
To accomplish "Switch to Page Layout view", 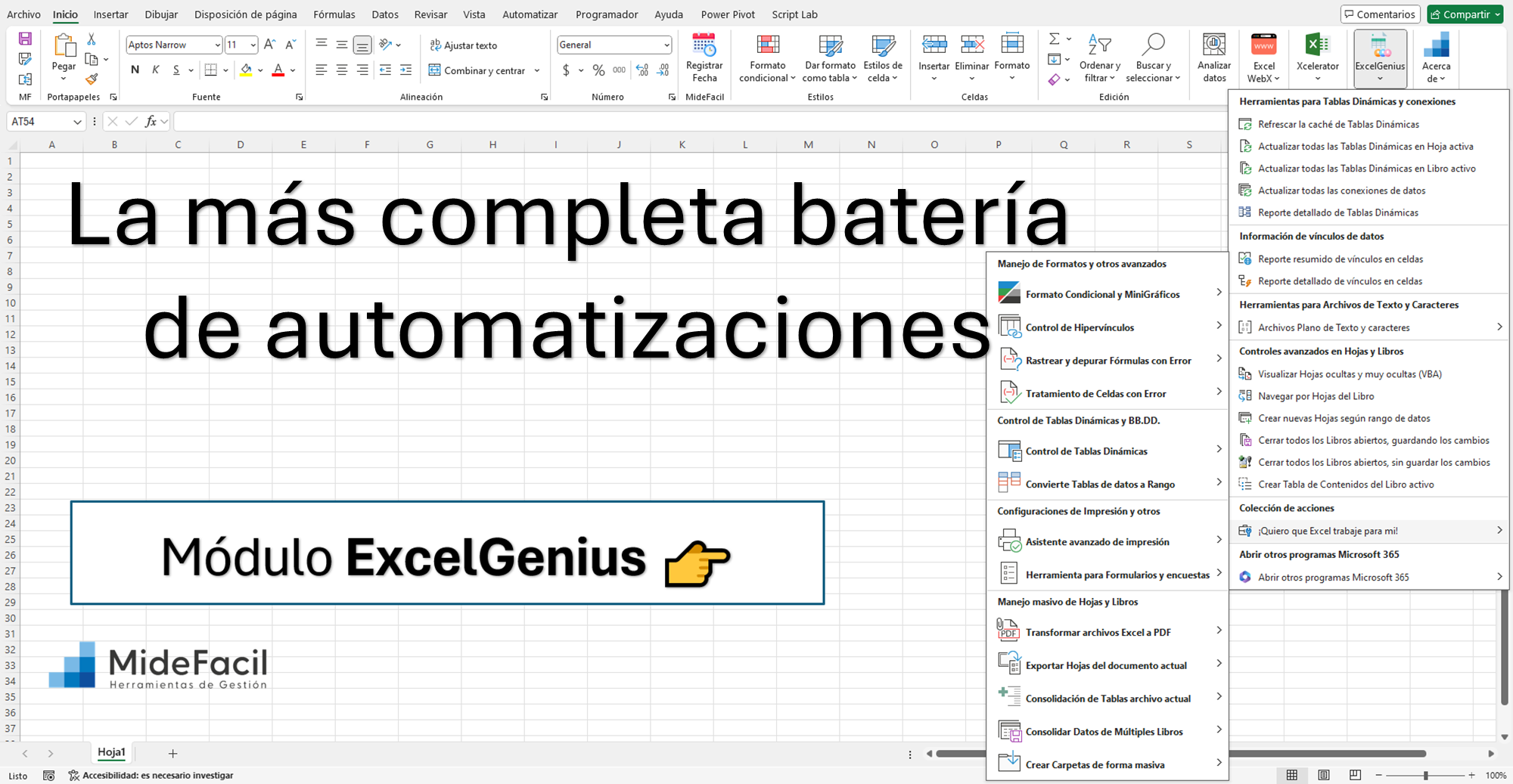I will point(1324,775).
